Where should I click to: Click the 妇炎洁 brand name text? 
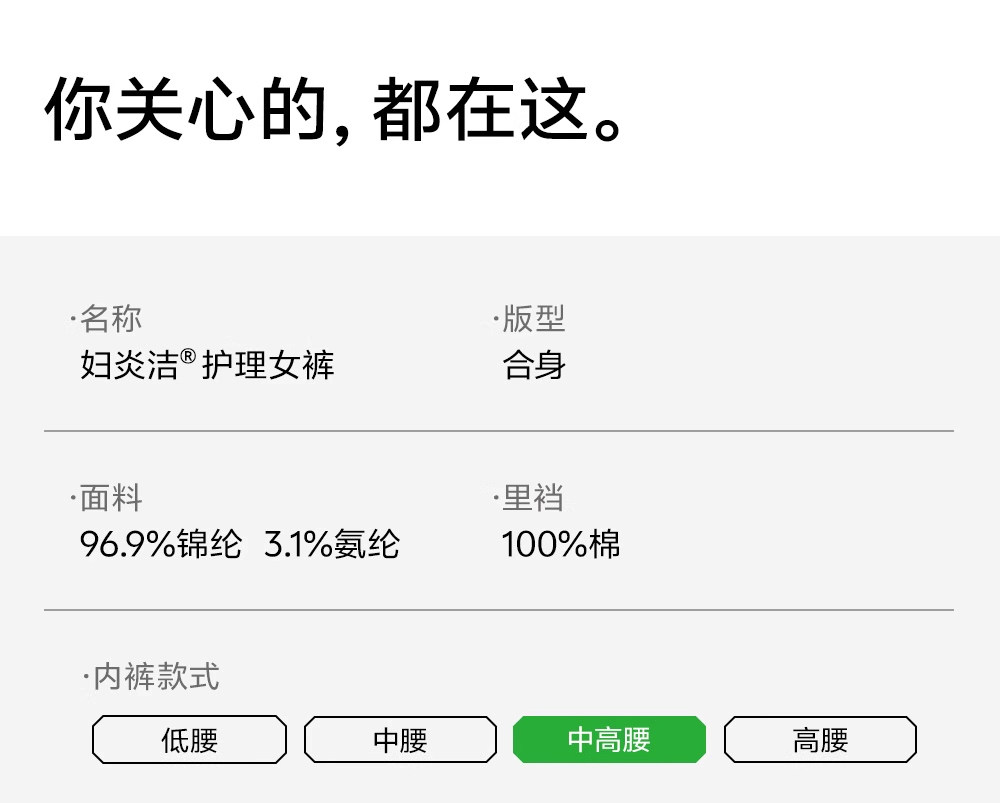point(128,365)
